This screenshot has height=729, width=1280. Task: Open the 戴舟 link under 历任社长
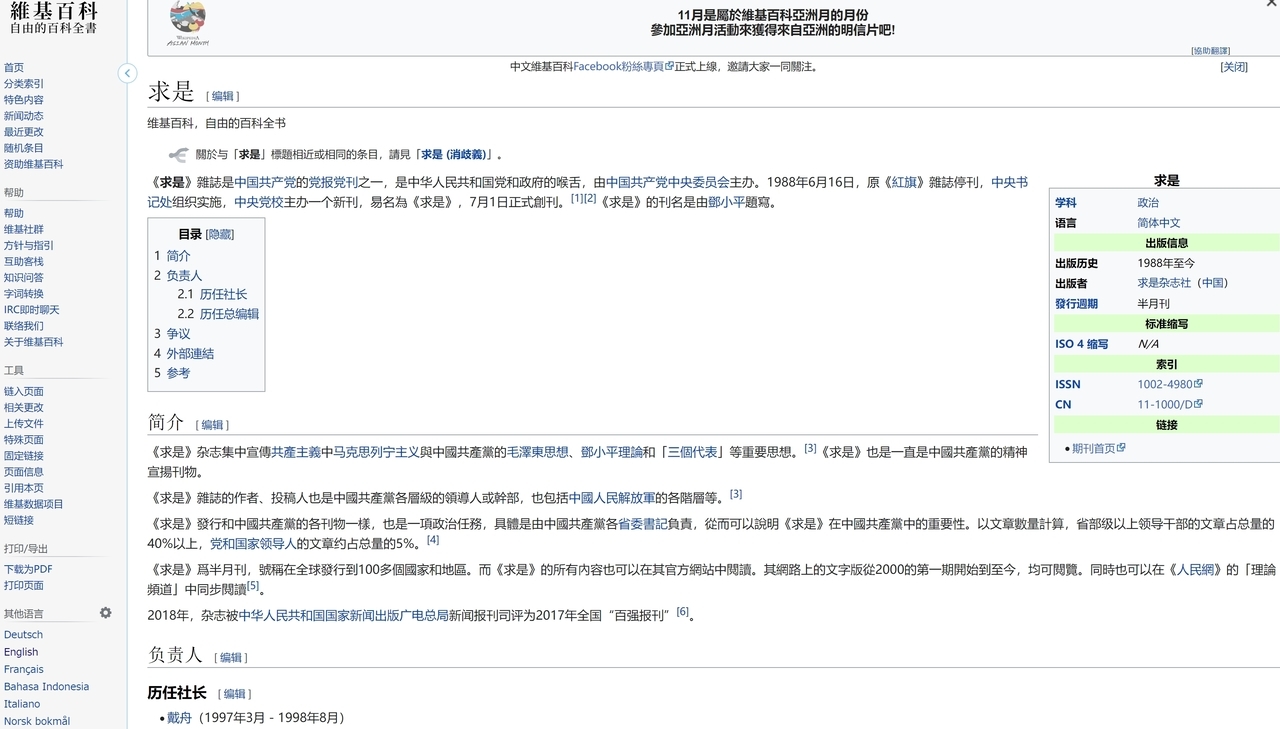point(179,717)
